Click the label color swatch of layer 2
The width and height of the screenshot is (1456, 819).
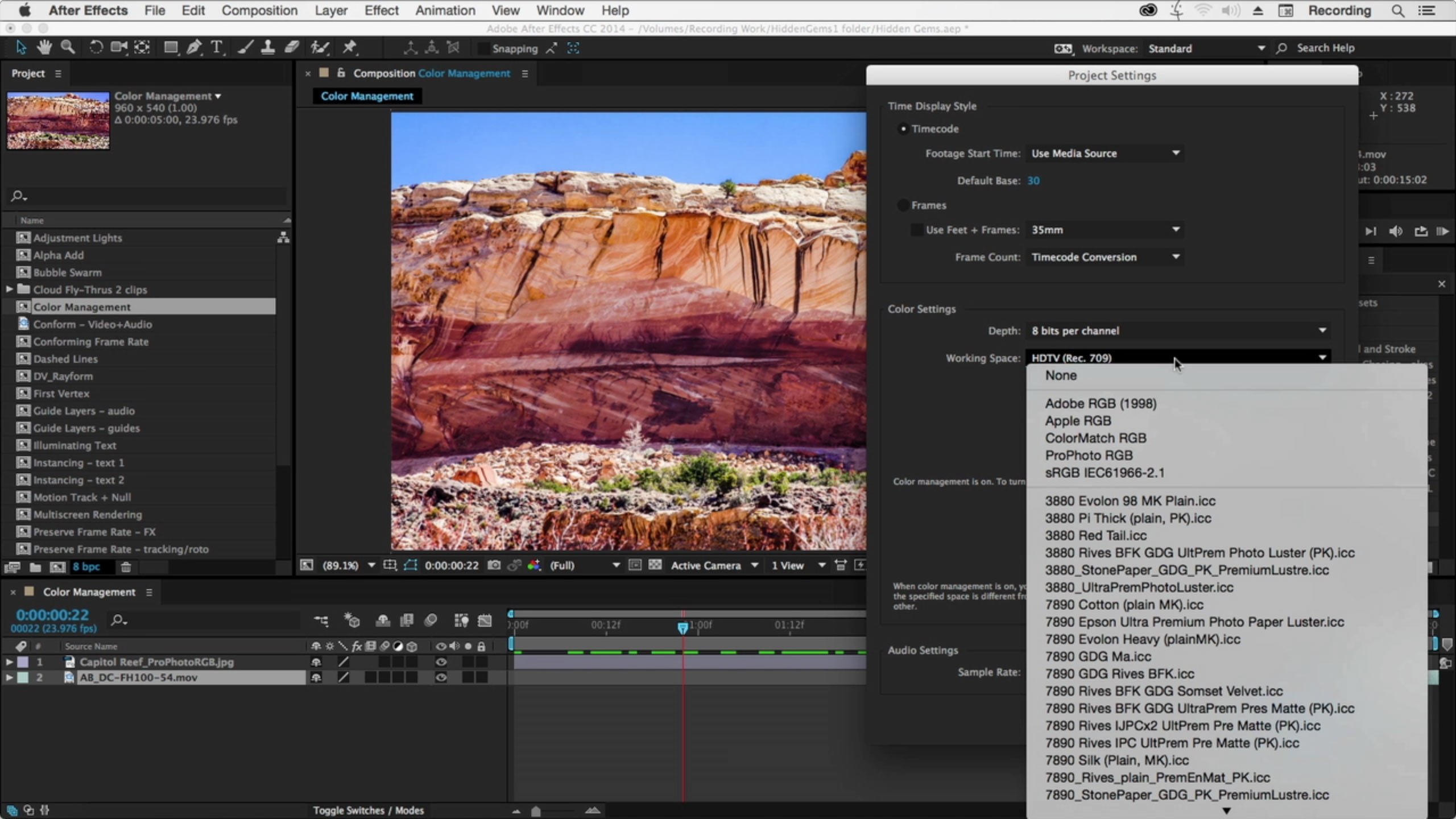23,677
